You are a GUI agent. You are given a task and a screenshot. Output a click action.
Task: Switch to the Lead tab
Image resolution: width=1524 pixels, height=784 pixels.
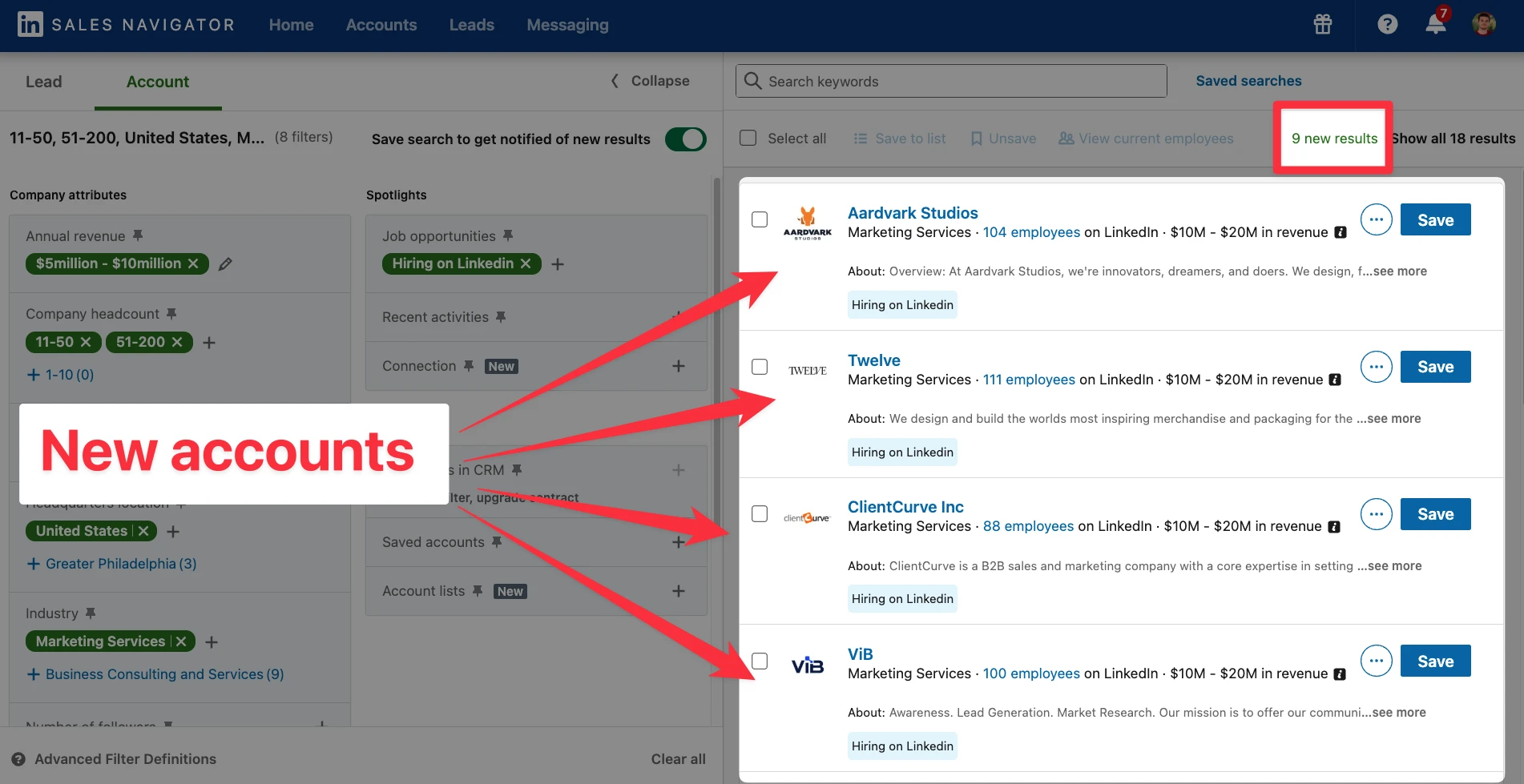pos(43,82)
